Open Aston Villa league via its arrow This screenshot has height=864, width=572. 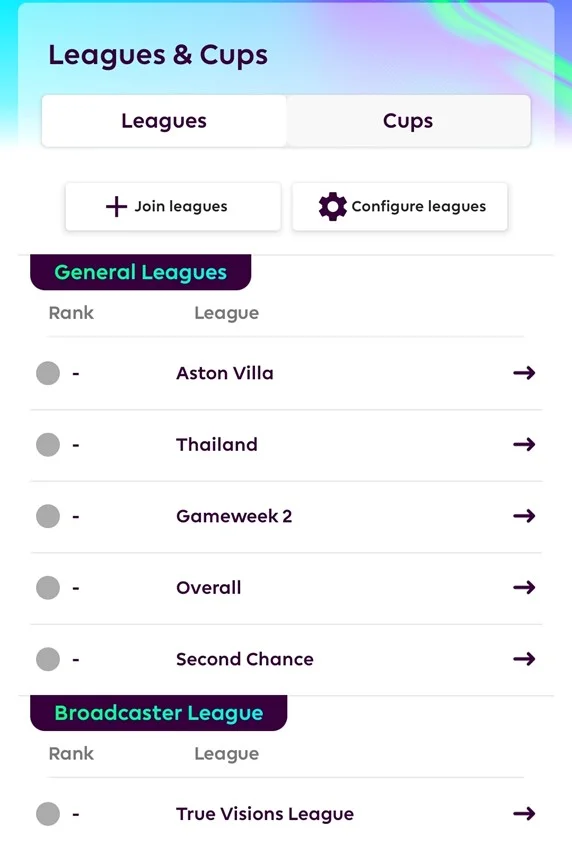point(524,373)
